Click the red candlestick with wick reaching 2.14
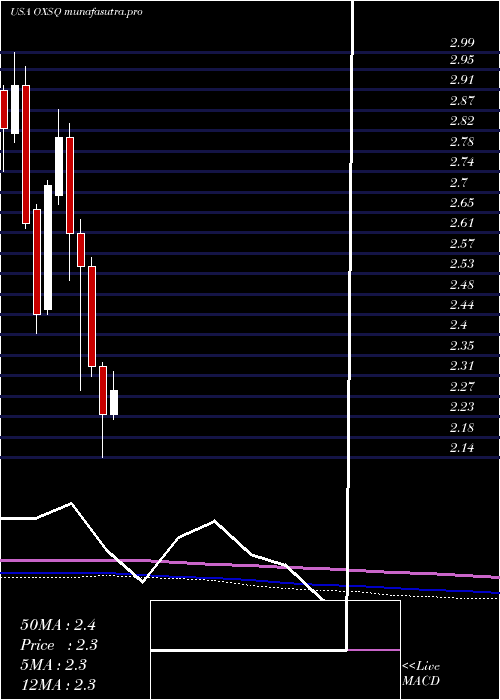Screen dimensions: 500x700 pos(103,391)
